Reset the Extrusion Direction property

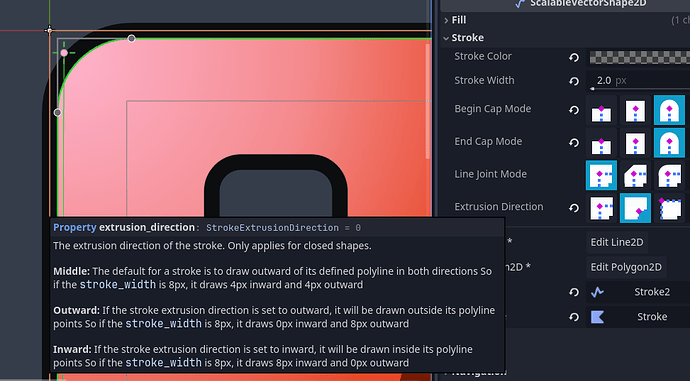[x=574, y=208]
